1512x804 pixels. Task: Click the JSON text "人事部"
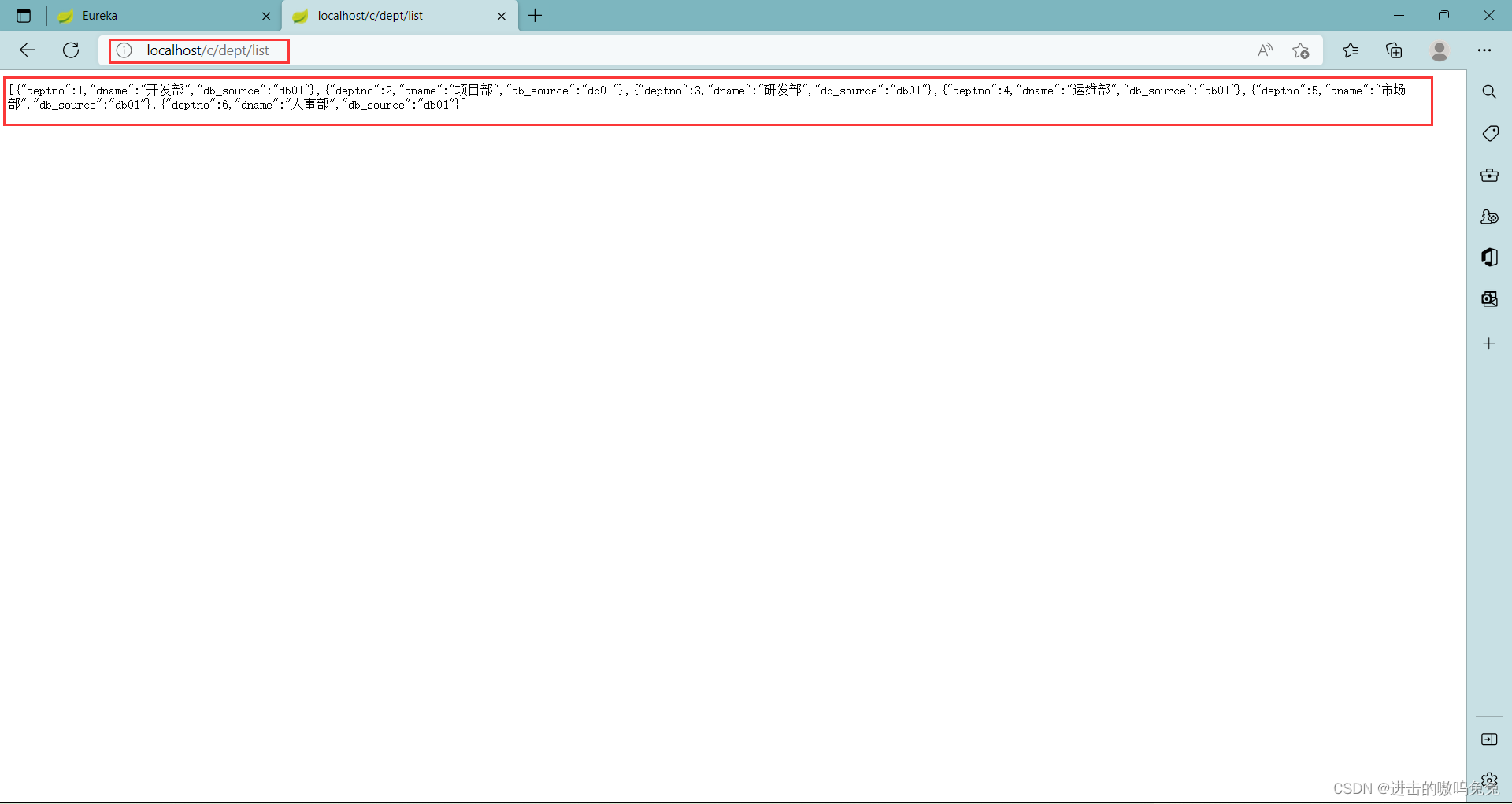(309, 105)
